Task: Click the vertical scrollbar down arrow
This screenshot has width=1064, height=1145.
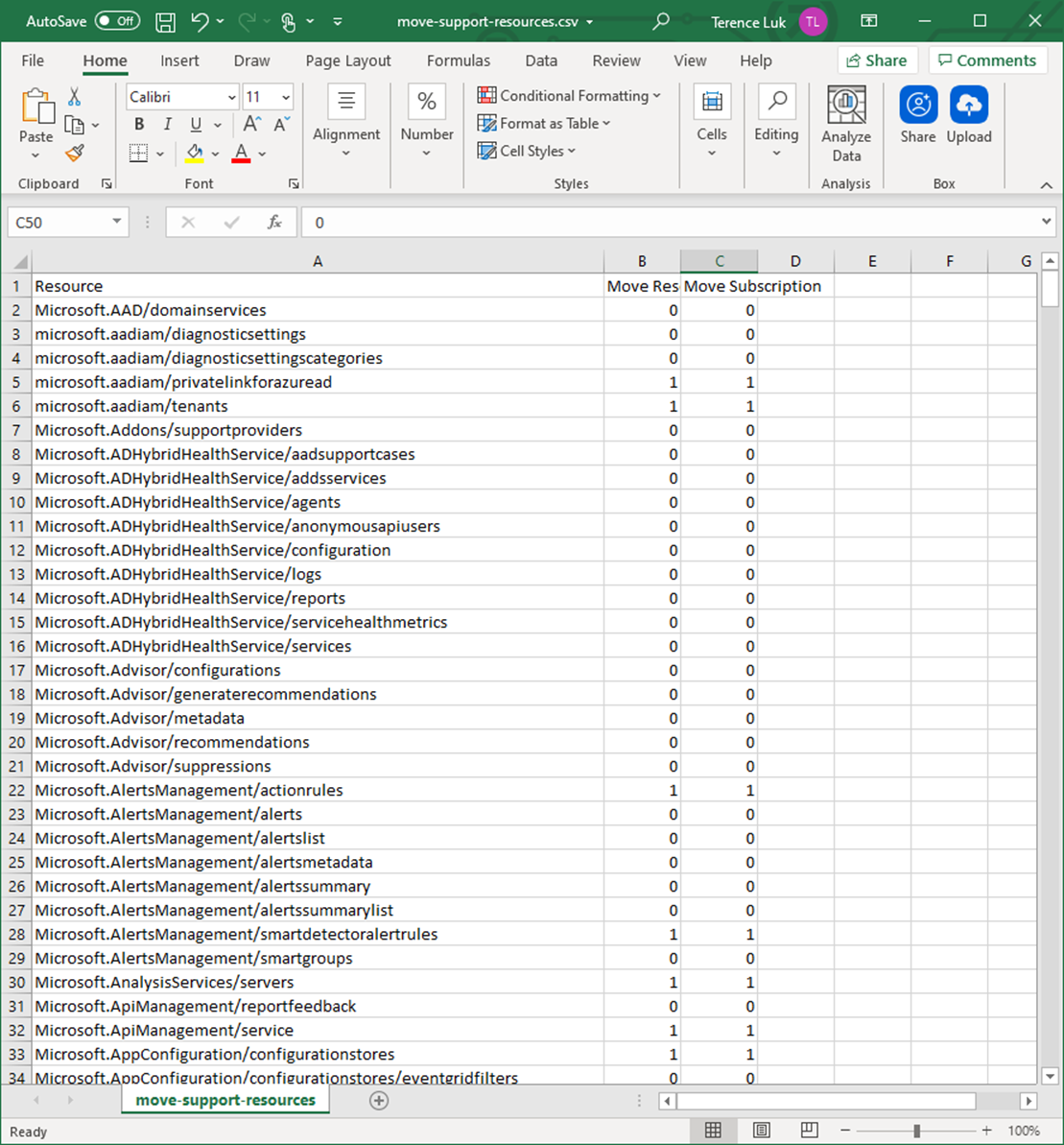Action: click(1050, 1076)
